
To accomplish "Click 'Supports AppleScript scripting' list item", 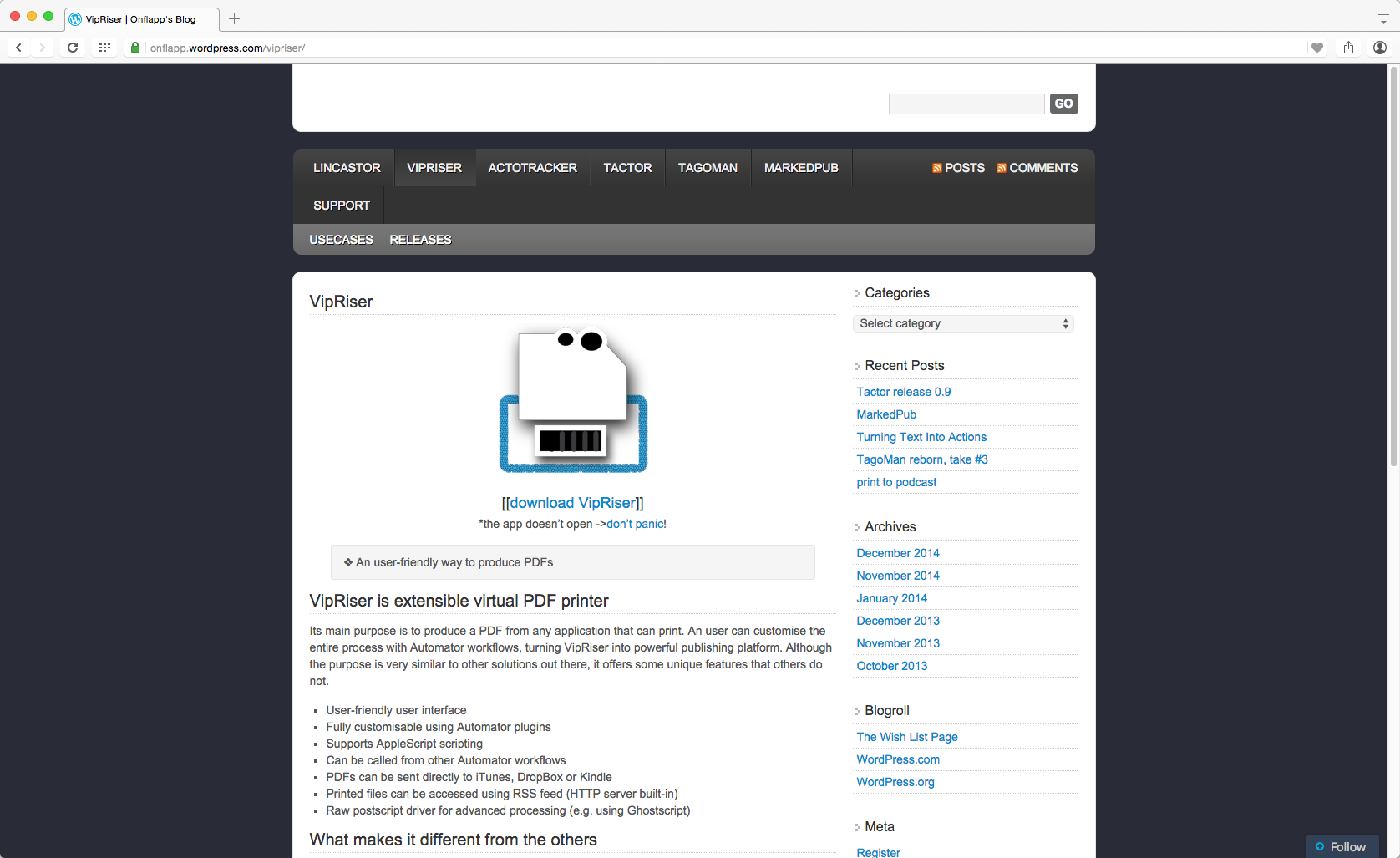I will 404,744.
